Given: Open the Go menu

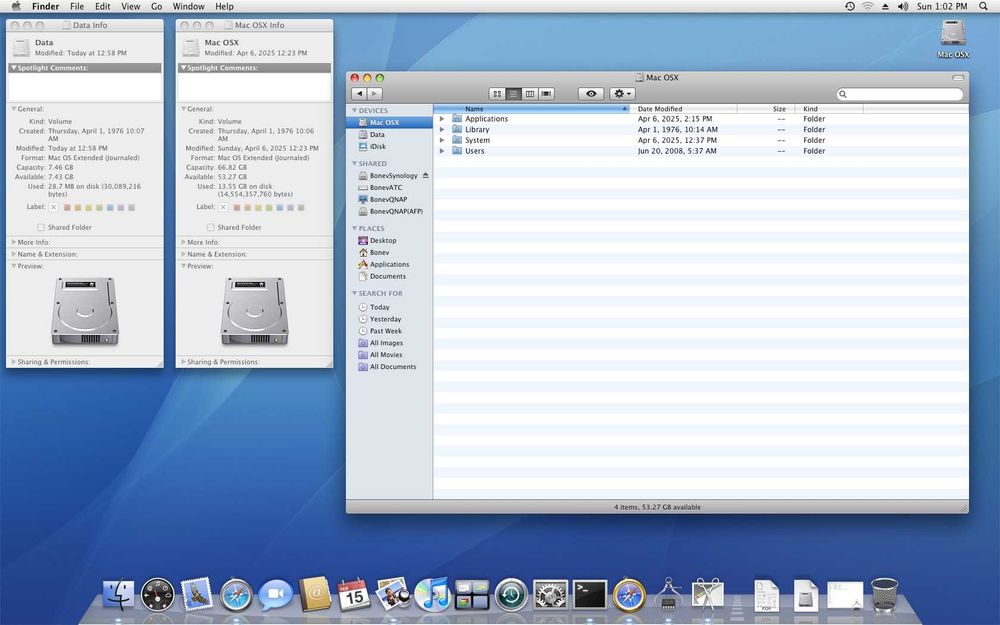Looking at the screenshot, I should point(156,6).
